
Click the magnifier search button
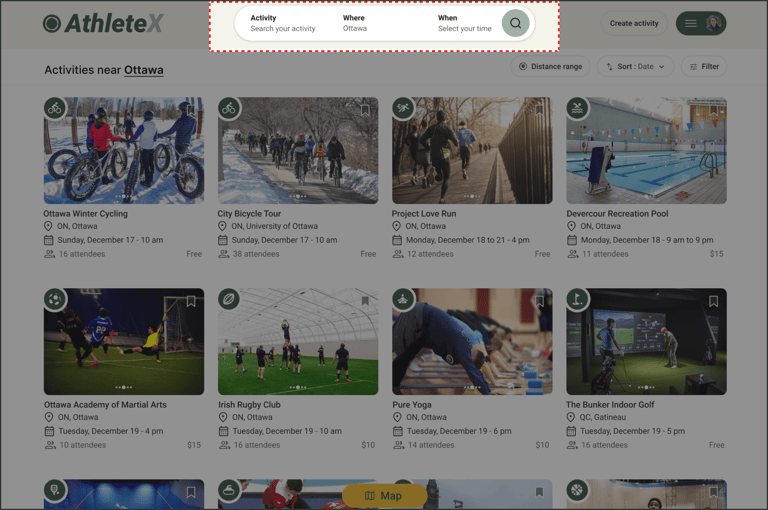click(x=515, y=23)
